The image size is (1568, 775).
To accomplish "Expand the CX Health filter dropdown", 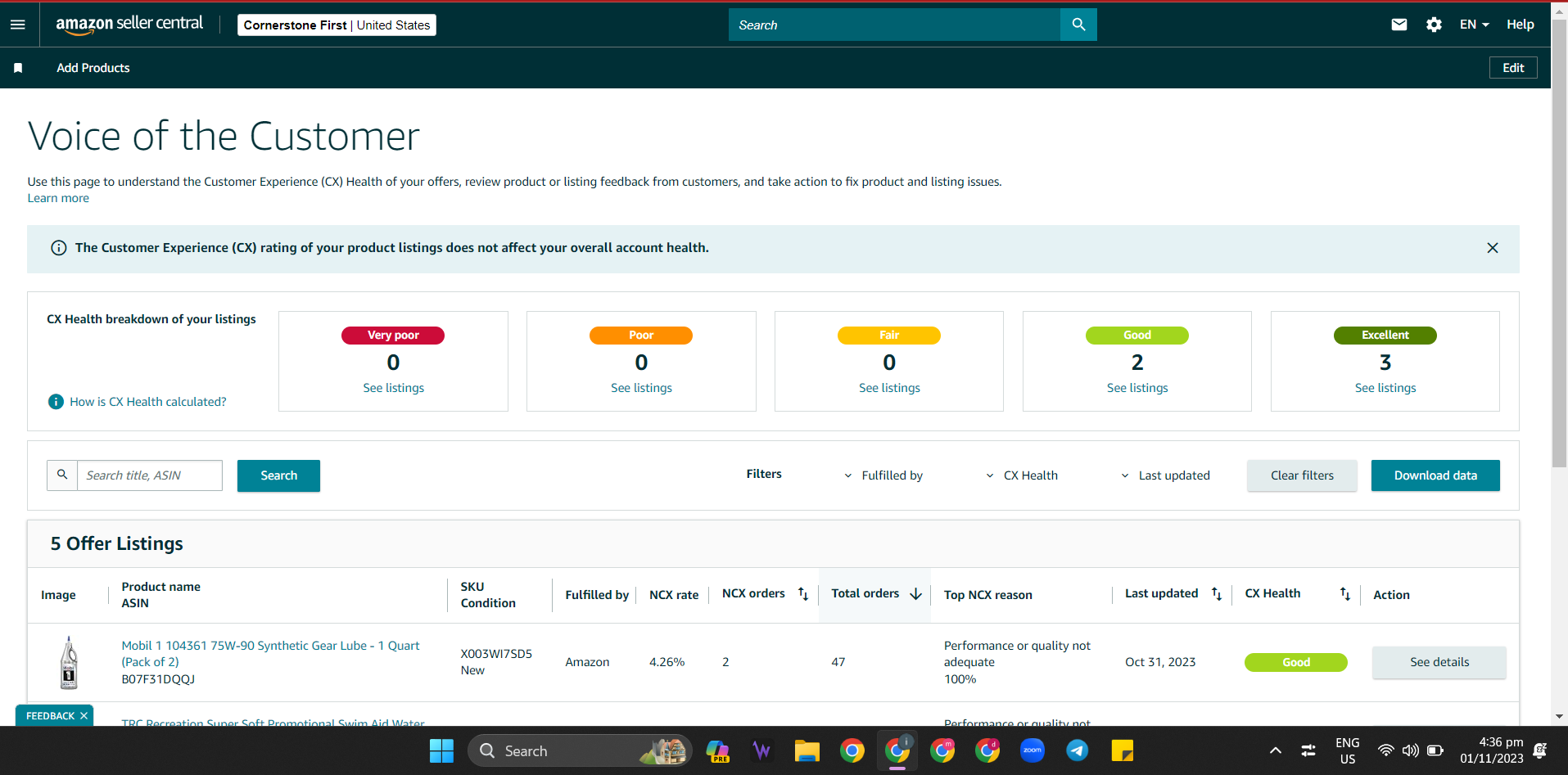I will coord(1023,475).
